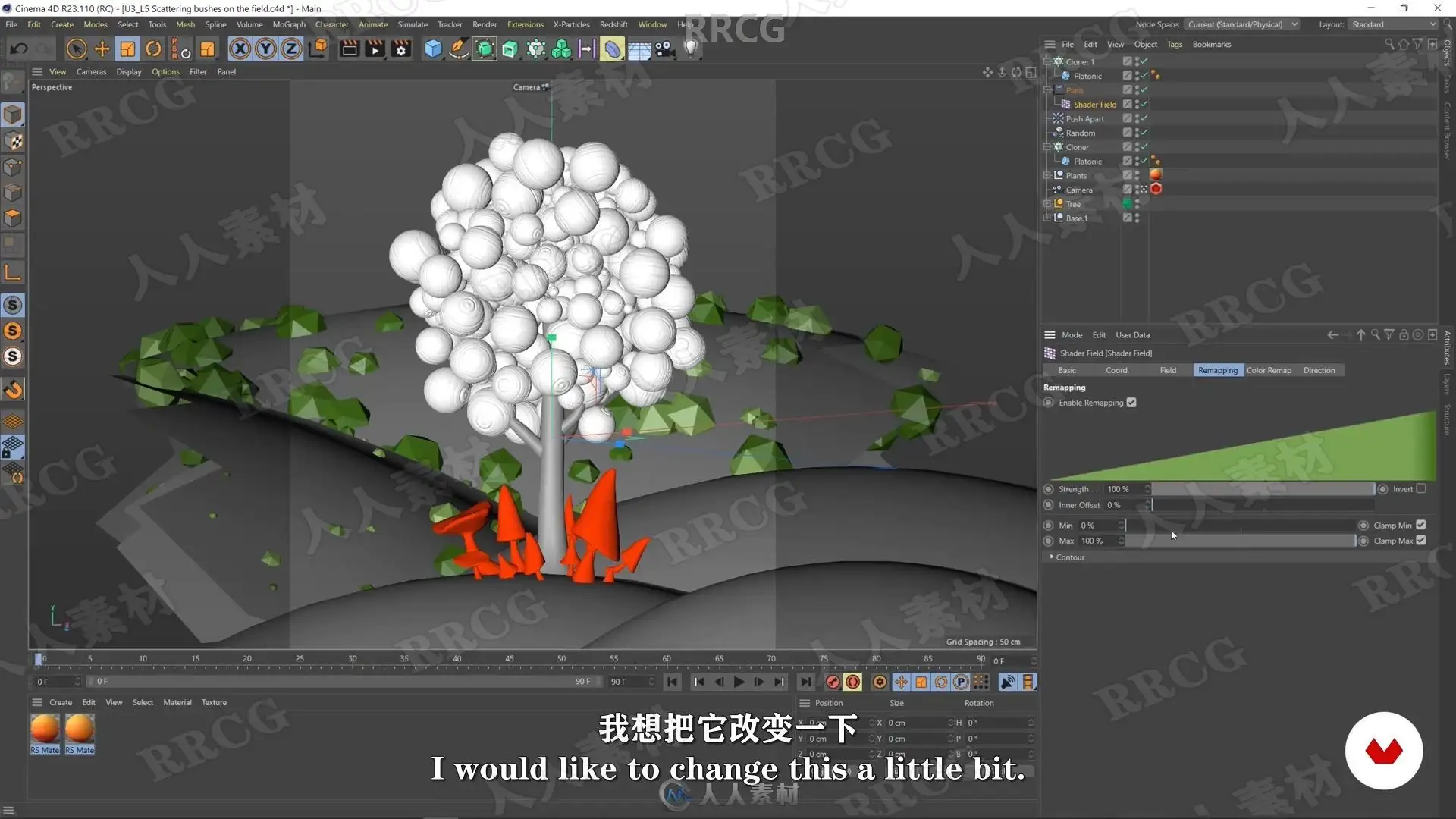Select the first RS Material thumbnail
This screenshot has width=1456, height=819.
point(45,733)
